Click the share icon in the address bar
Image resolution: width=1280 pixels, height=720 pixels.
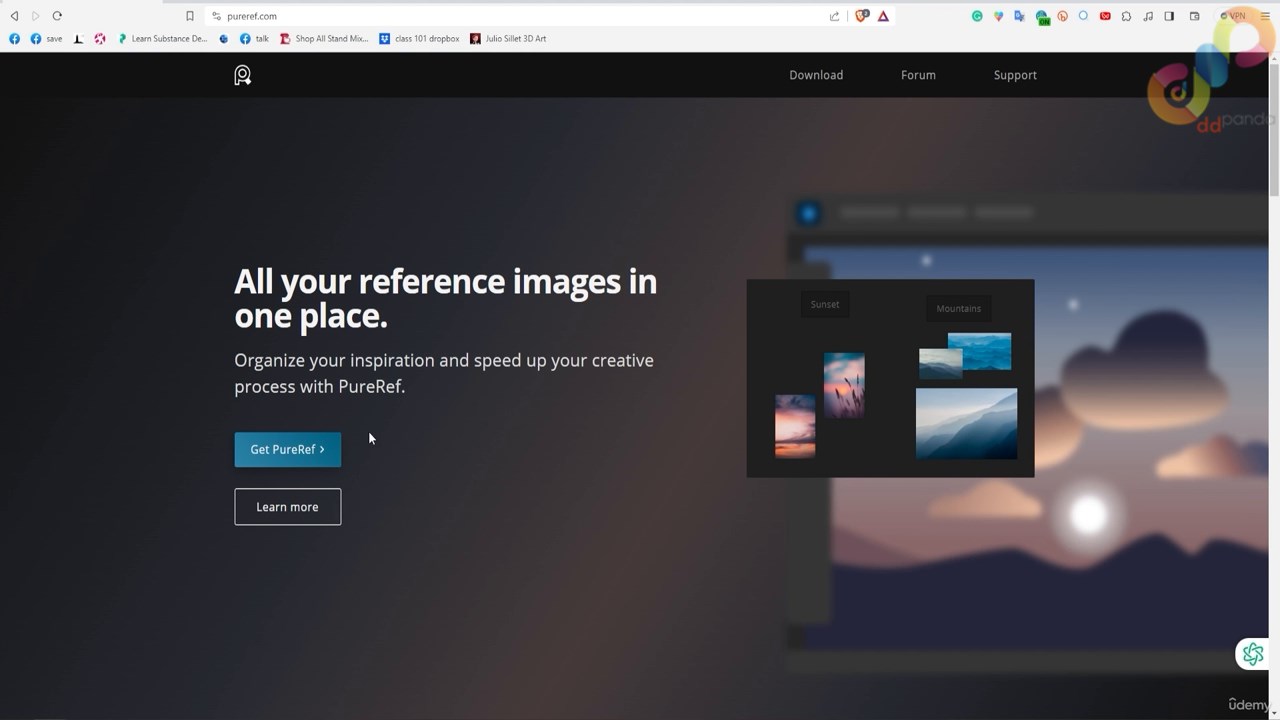coord(835,16)
